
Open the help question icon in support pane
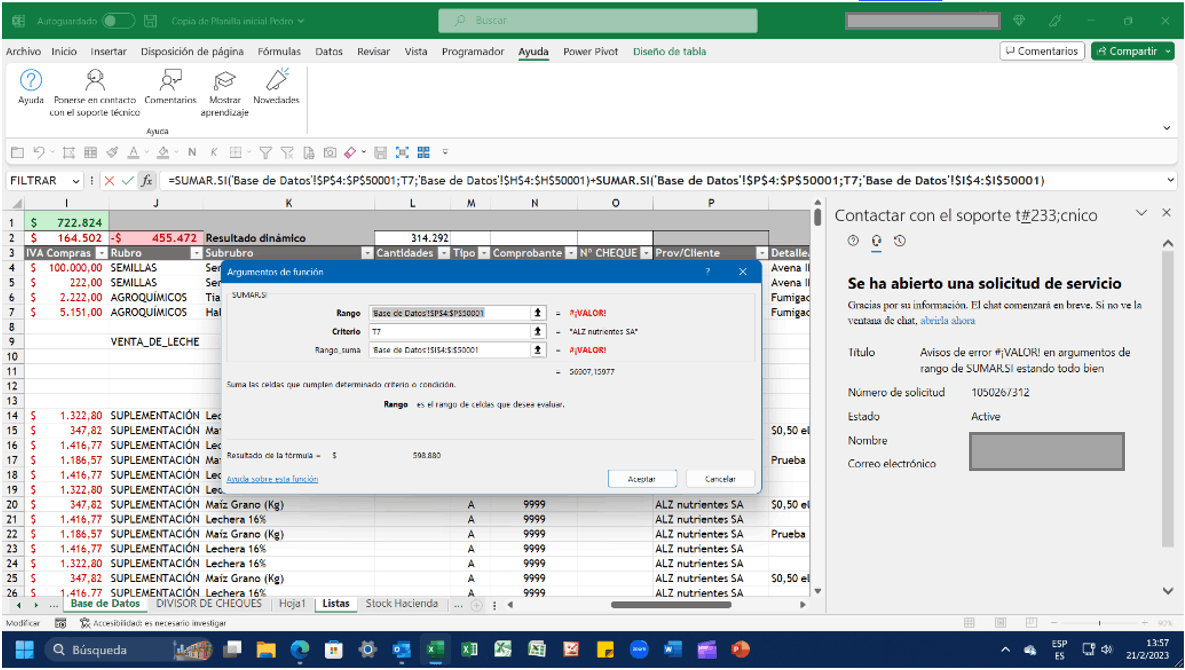pos(853,241)
